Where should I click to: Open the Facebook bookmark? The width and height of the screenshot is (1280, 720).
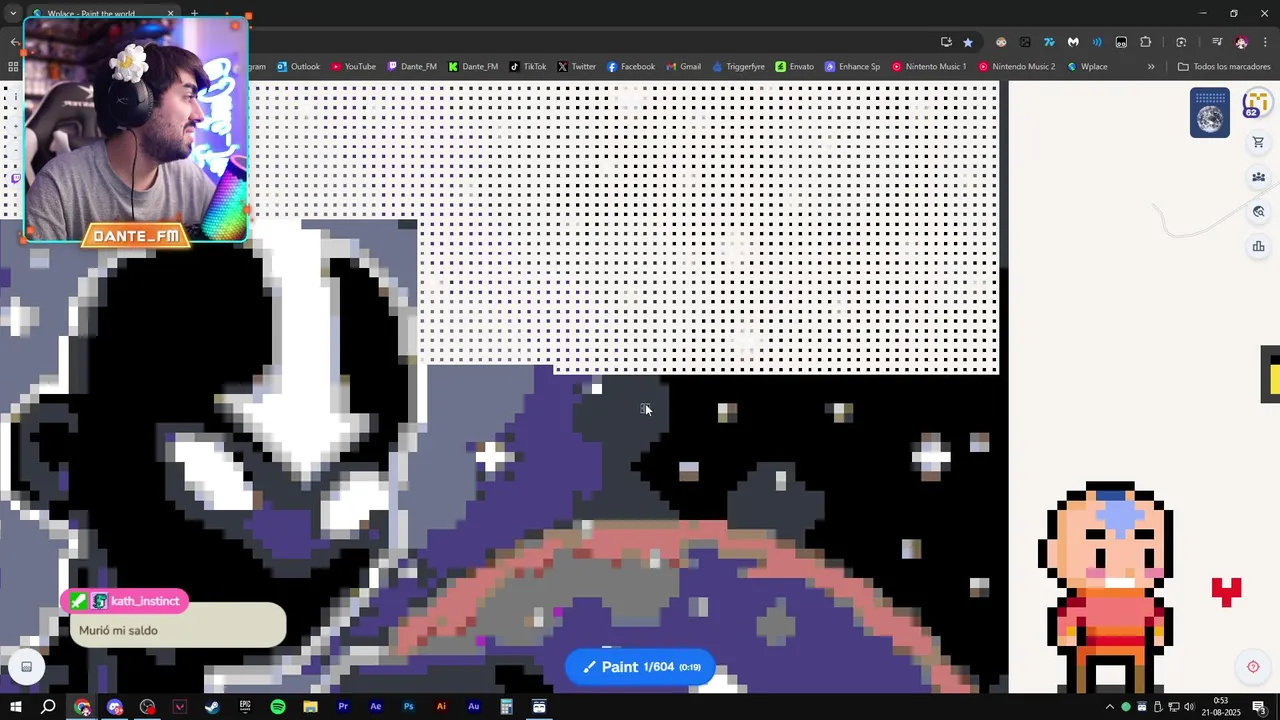coord(631,67)
